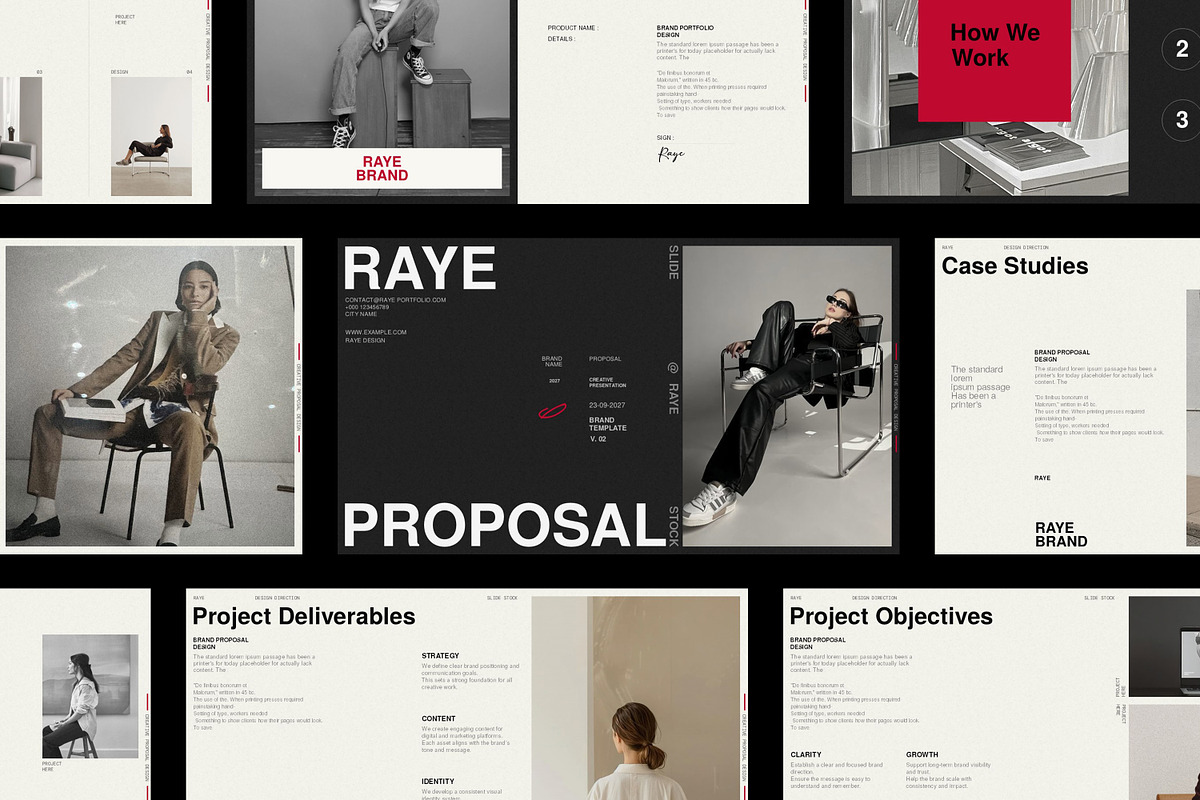Click the CONTACT@RAYE PORTFOLIO.COM email text
1200x800 pixels.
tap(395, 300)
